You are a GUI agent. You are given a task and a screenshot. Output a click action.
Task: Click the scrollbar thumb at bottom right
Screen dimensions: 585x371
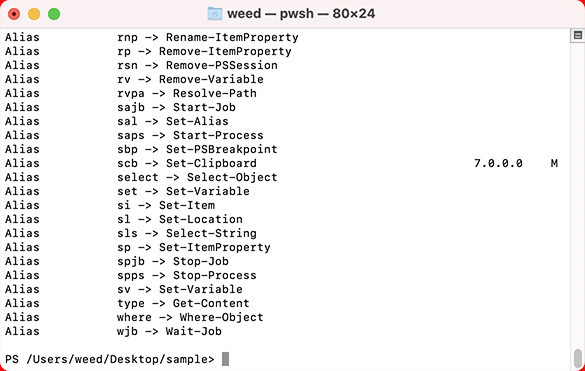click(x=578, y=358)
